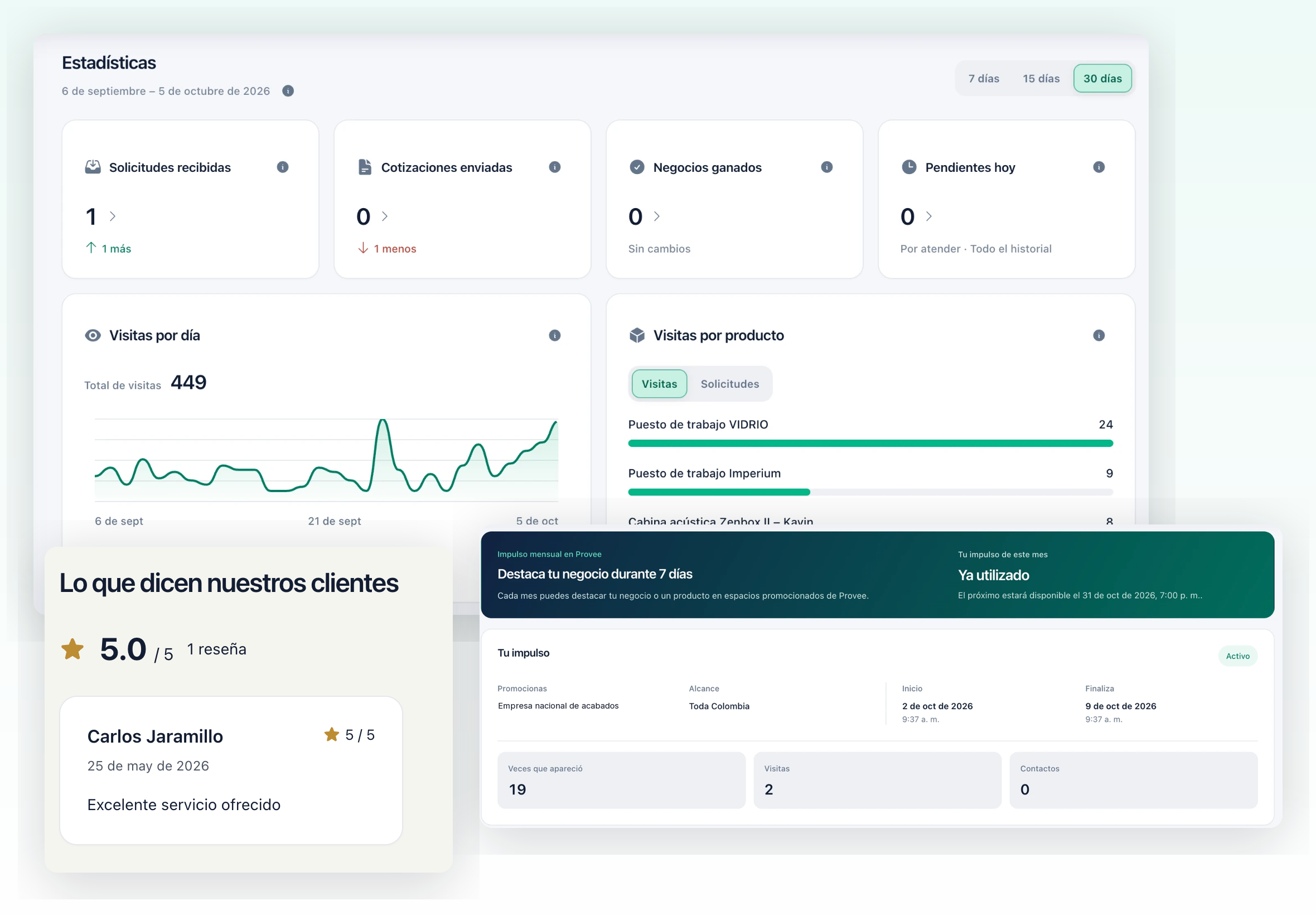1316x915 pixels.
Task: Switch to Solicitudes tab in product panel
Action: click(x=729, y=383)
